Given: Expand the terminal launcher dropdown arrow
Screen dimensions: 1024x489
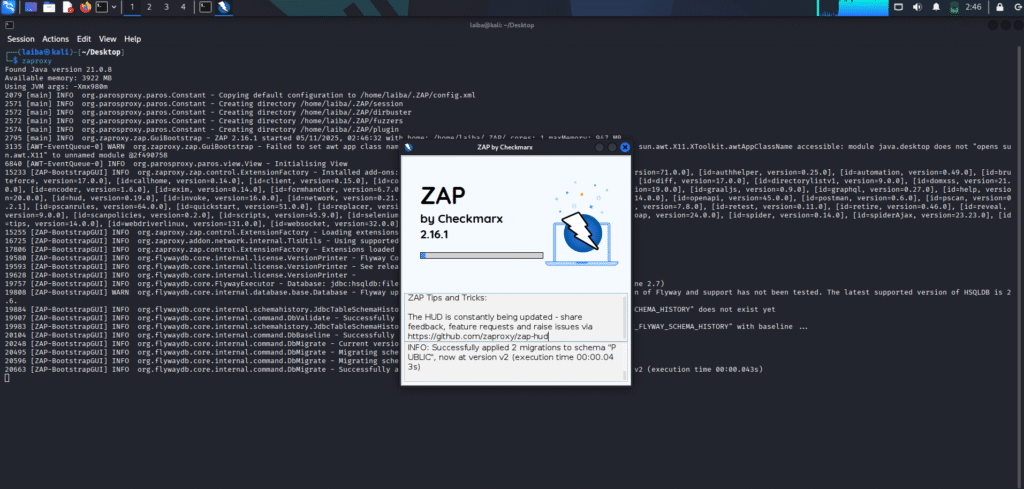Looking at the screenshot, I should click(116, 7).
